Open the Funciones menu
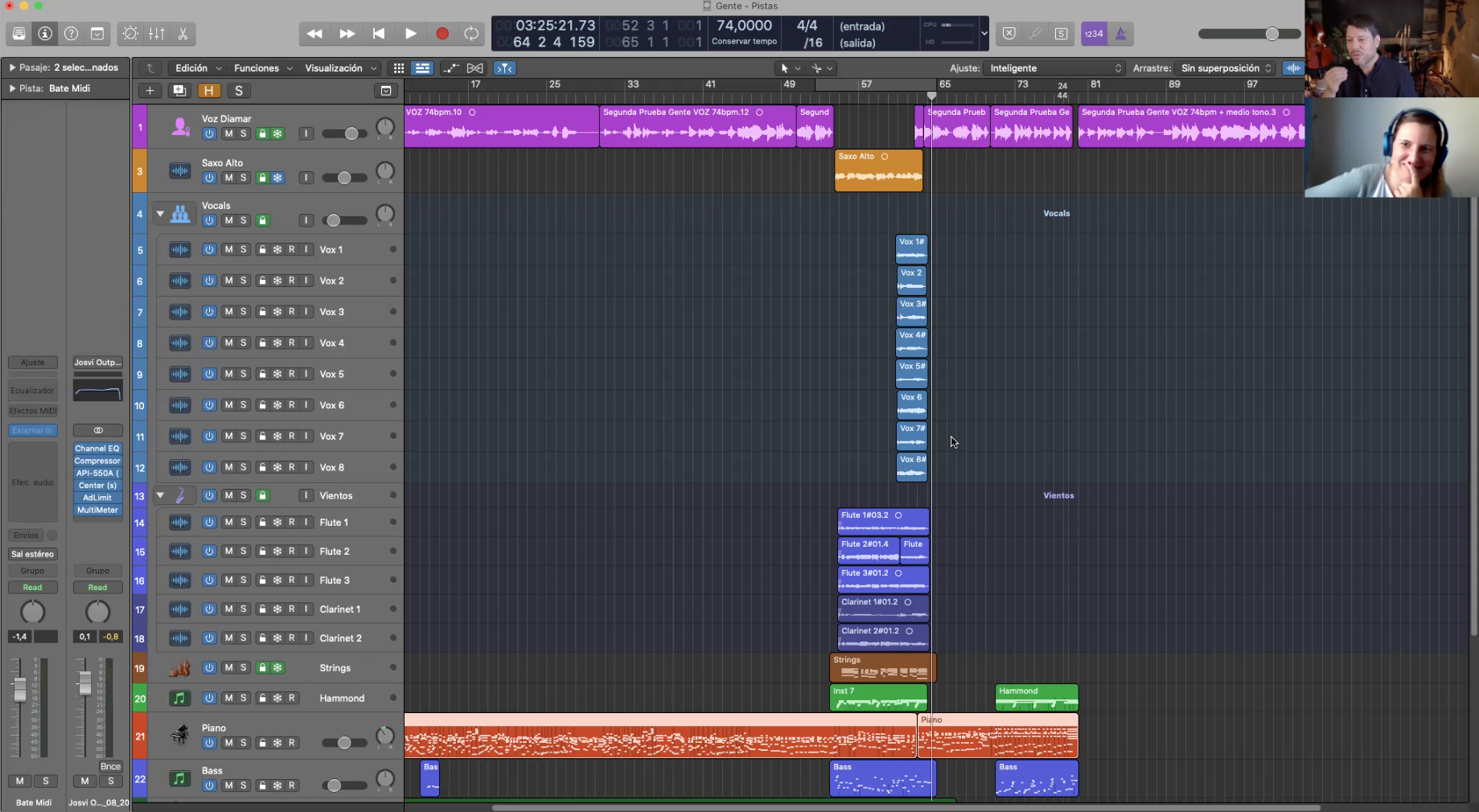Image resolution: width=1479 pixels, height=812 pixels. pyautogui.click(x=262, y=68)
